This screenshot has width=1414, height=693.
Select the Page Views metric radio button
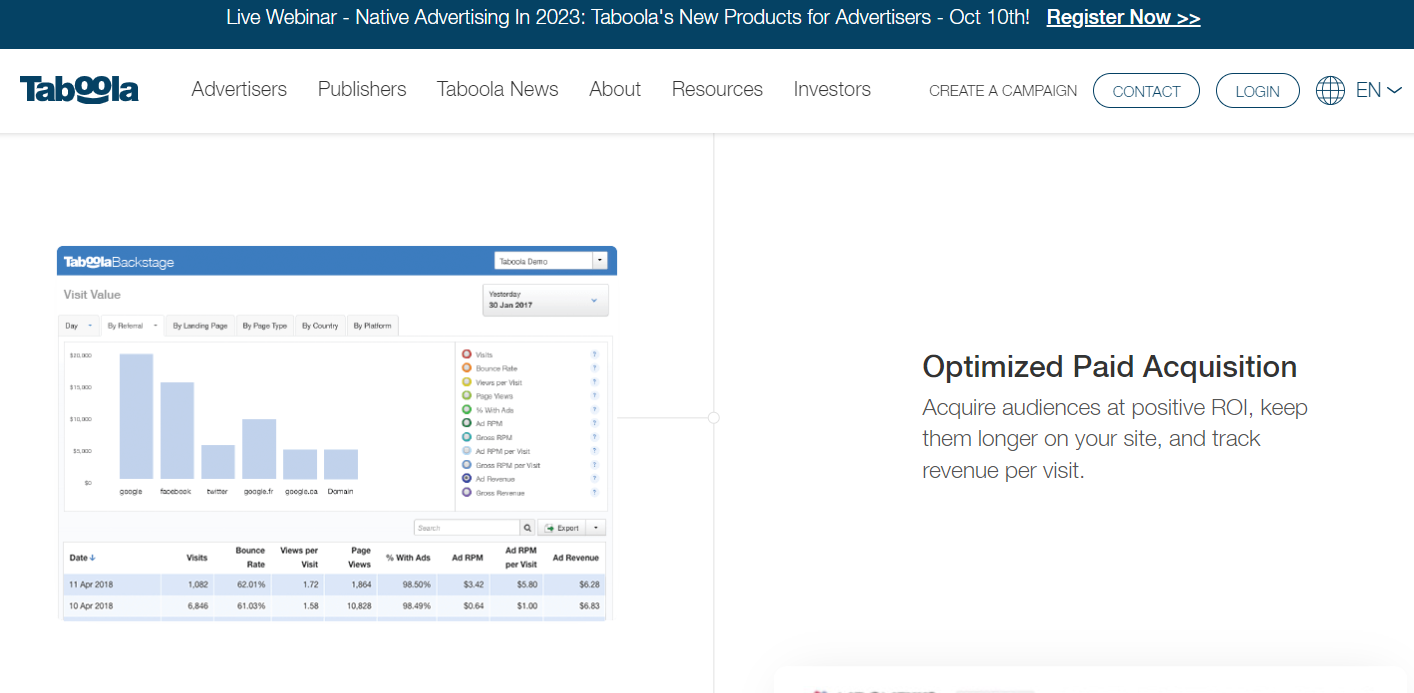[x=467, y=396]
